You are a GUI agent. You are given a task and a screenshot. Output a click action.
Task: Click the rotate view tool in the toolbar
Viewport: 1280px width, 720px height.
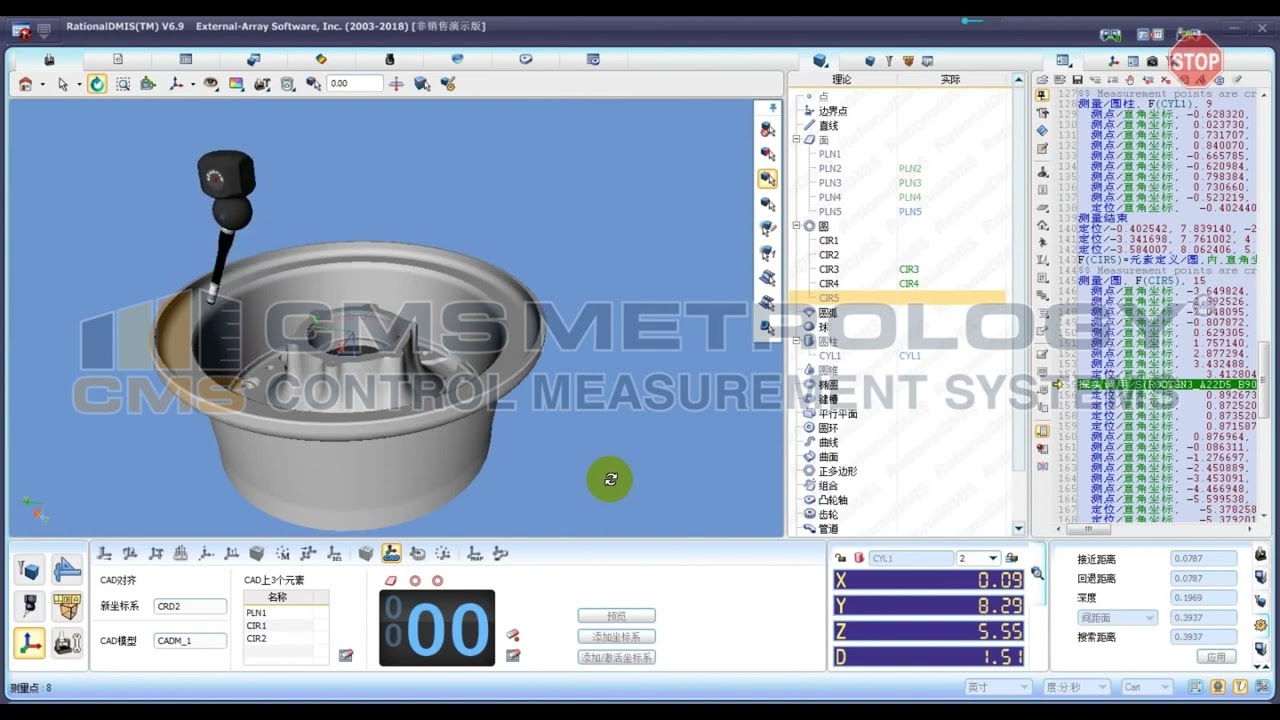97,84
